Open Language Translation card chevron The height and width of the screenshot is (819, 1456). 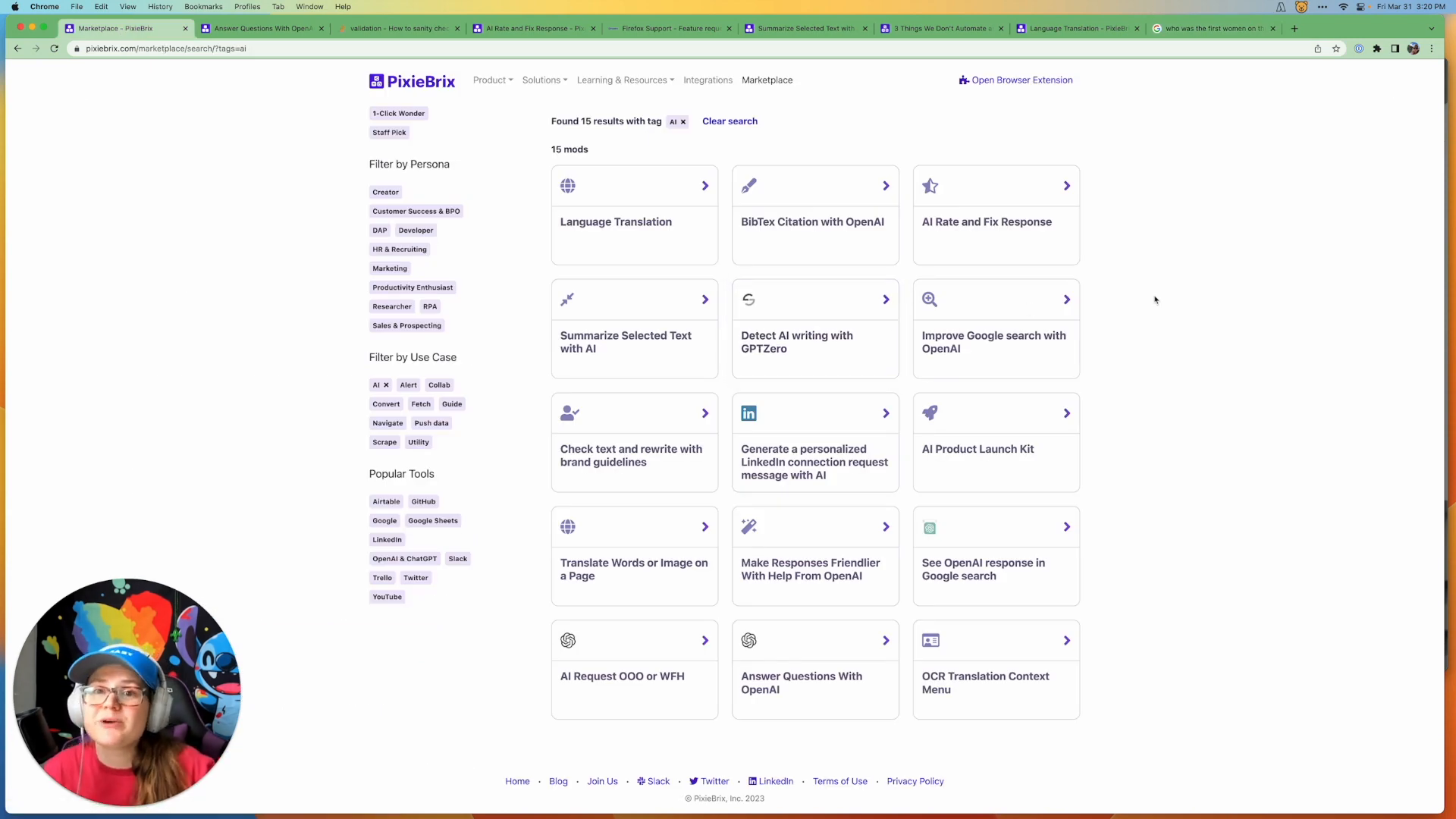[x=705, y=186]
